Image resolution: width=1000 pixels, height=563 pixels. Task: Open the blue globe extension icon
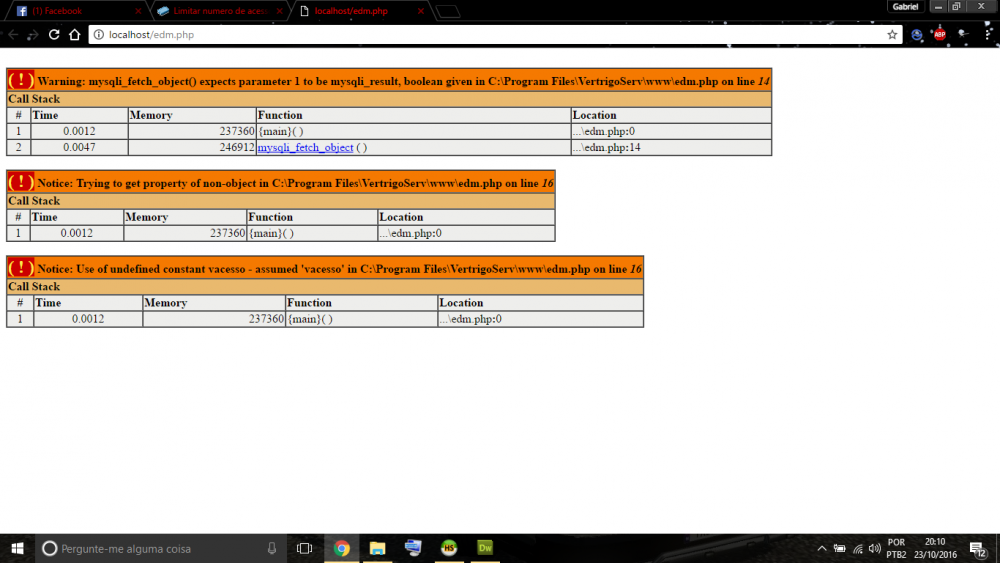coord(916,35)
